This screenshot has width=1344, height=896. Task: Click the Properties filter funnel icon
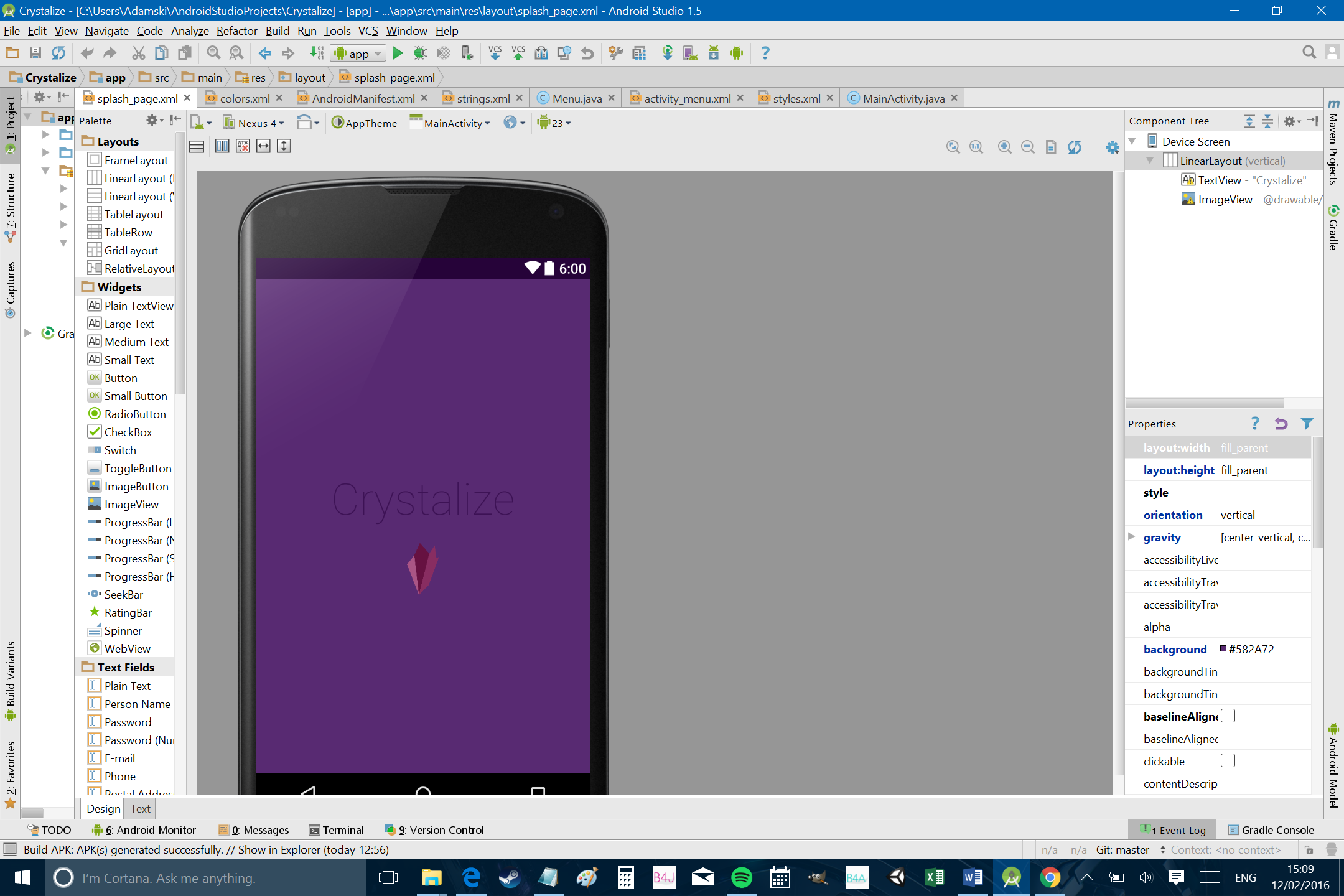[x=1307, y=424]
